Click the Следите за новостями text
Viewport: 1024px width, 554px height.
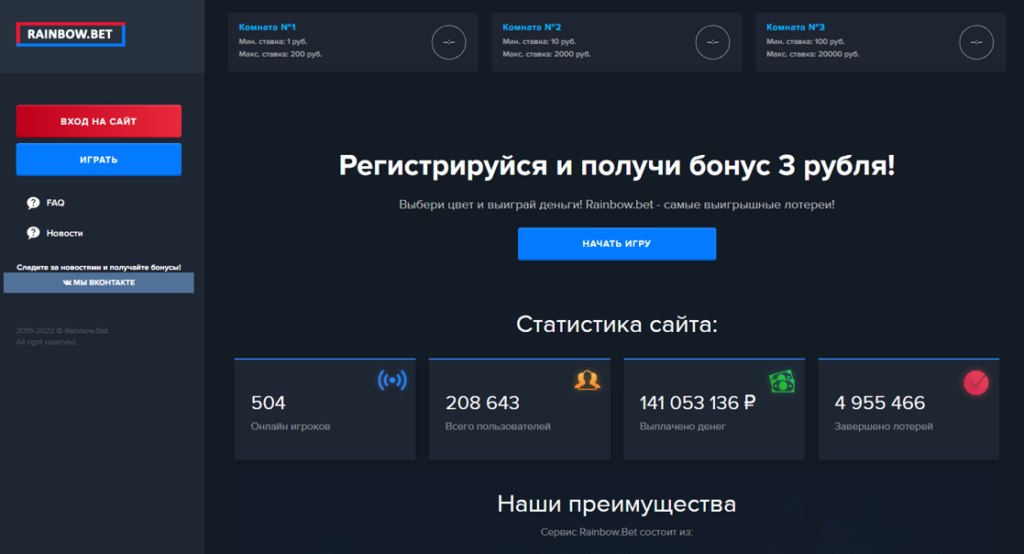click(99, 267)
